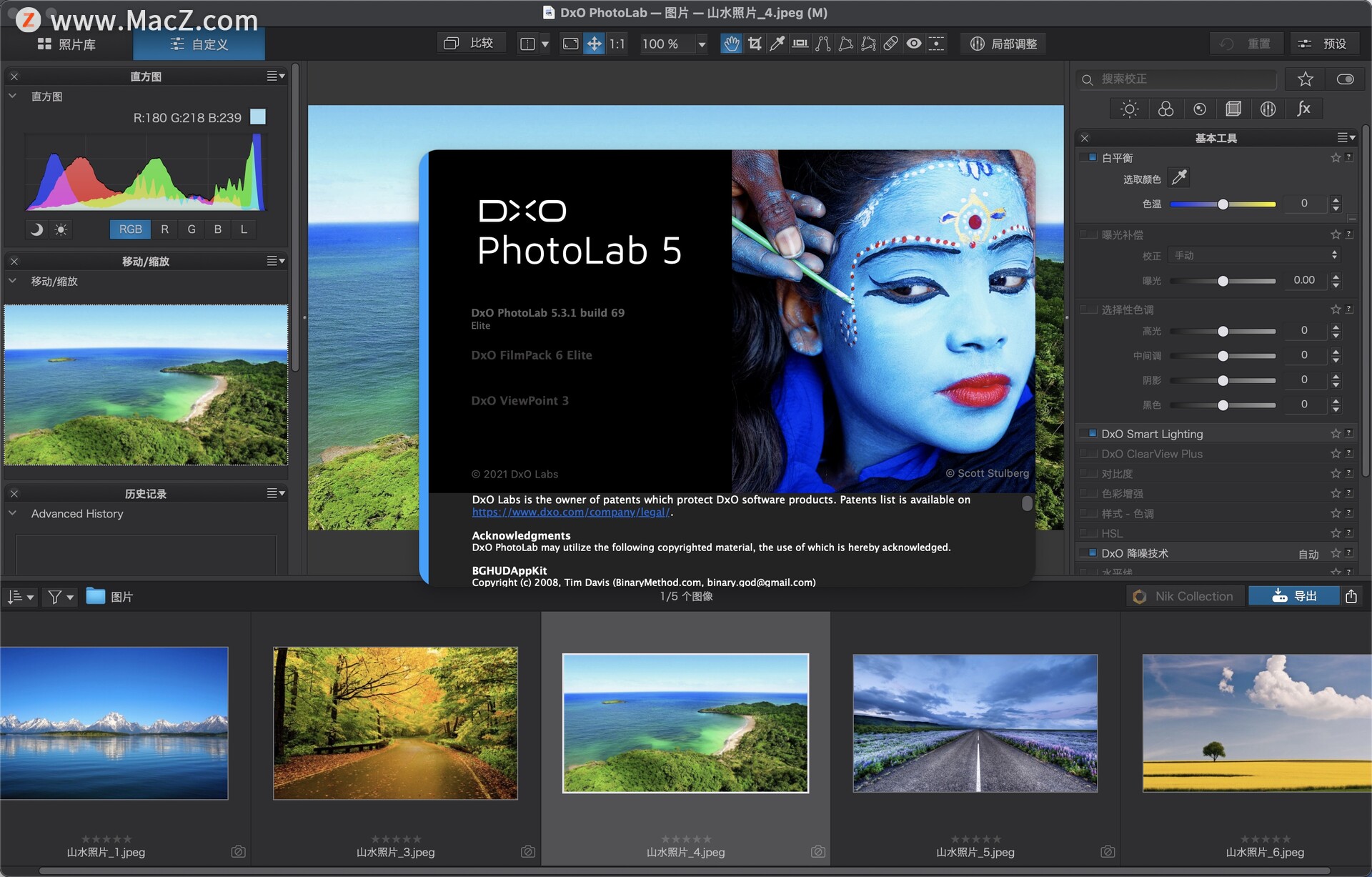Viewport: 1372px width, 877px height.
Task: Click the red-eye tool icon
Action: pos(914,44)
